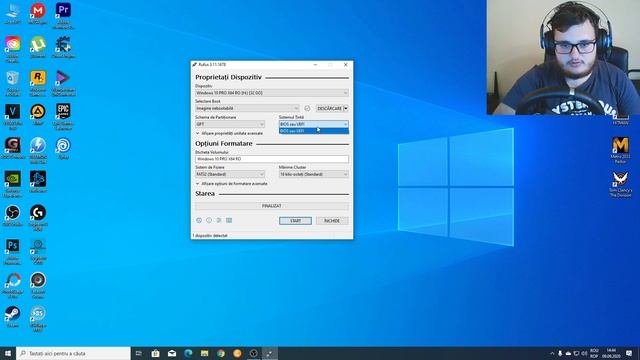Open Google Chrome from the taskbar
Screen dimensions: 640x360
(x=221, y=353)
